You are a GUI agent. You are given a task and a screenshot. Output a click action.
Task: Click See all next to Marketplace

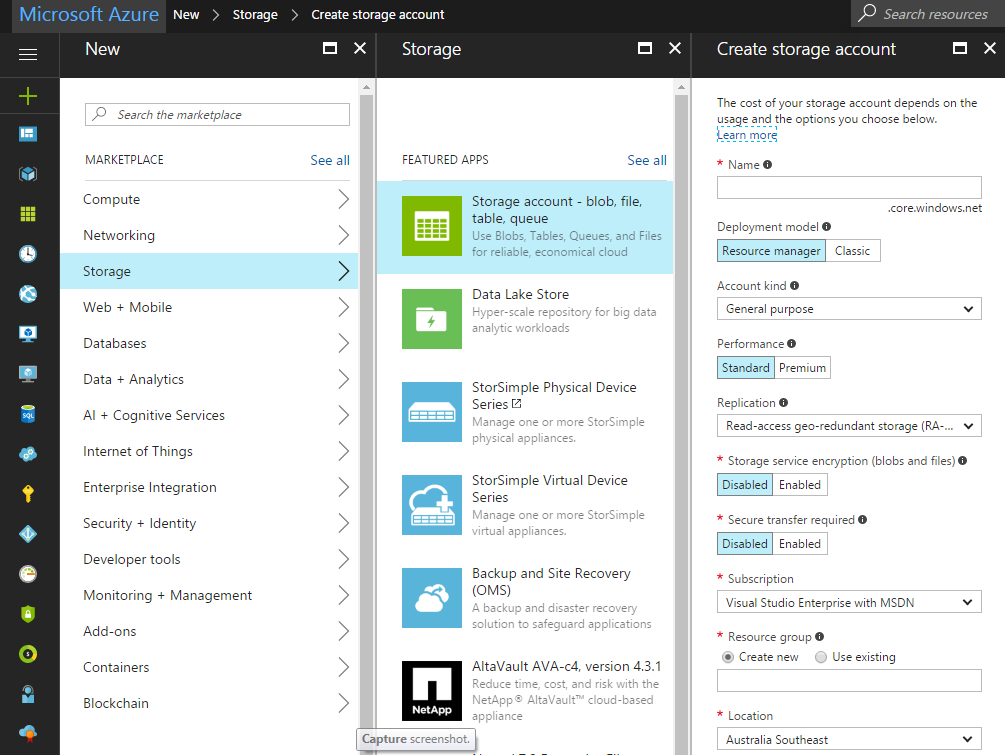[x=330, y=160]
